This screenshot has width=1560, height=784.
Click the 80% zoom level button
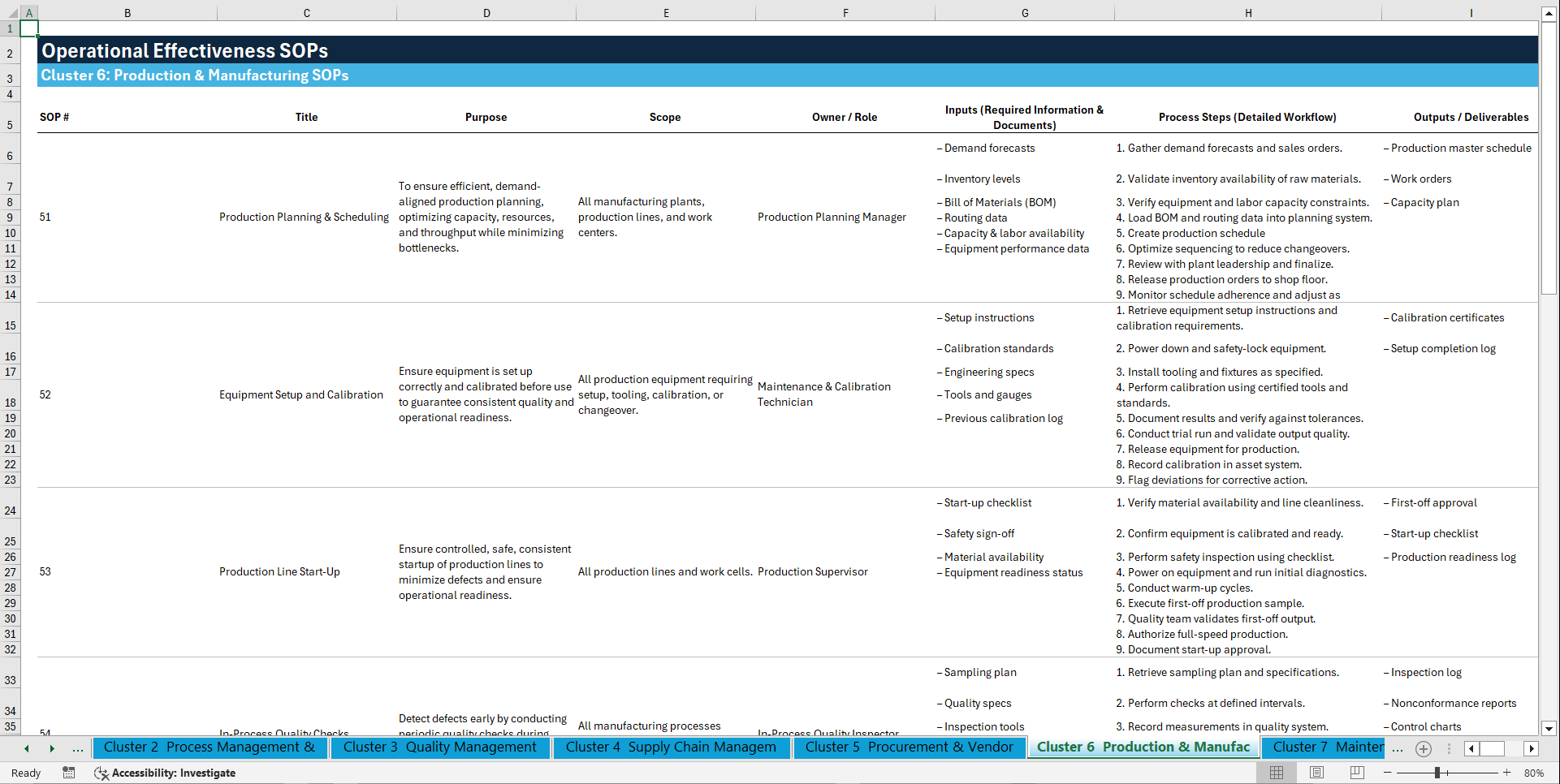pyautogui.click(x=1533, y=773)
